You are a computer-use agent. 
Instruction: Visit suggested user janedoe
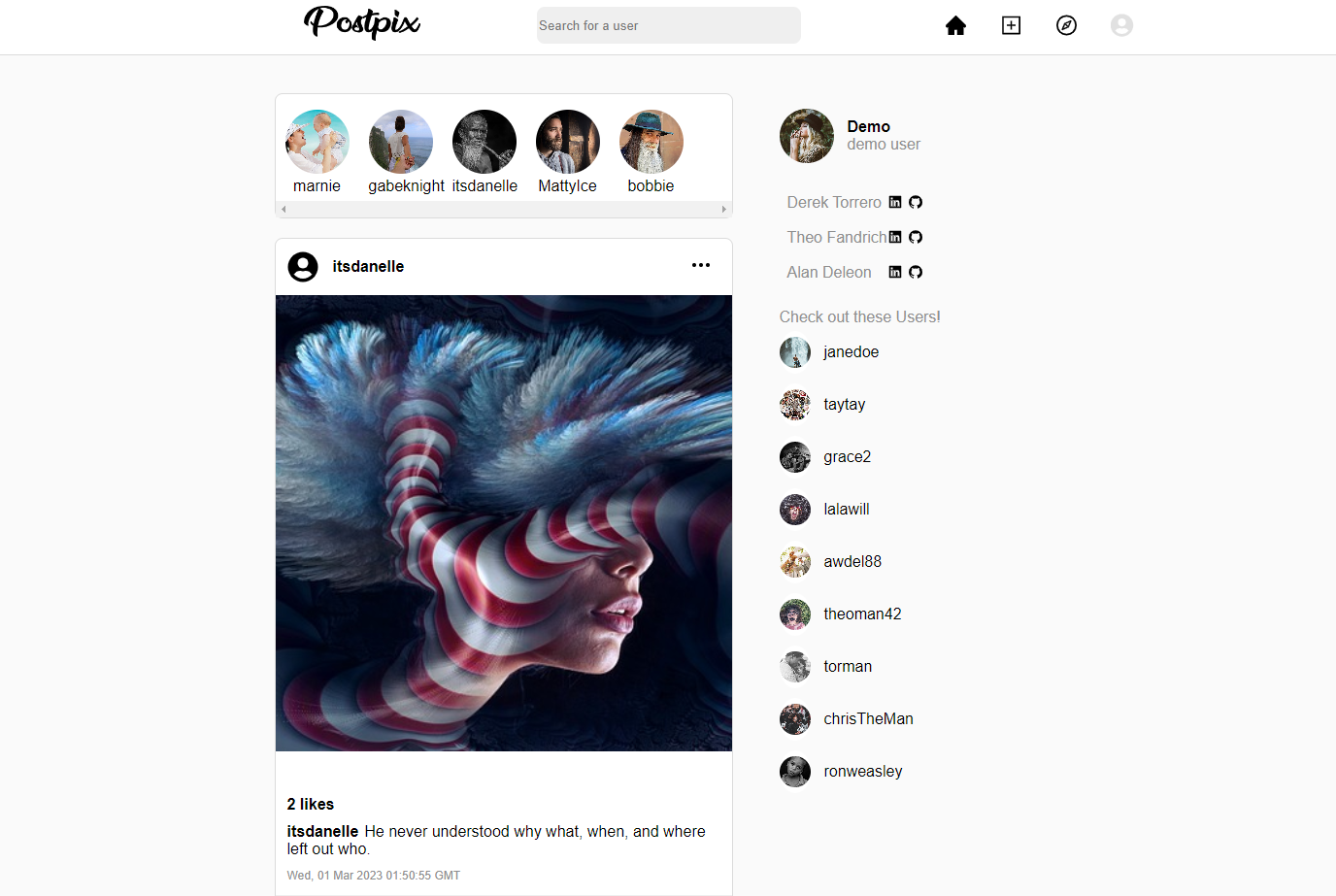tap(851, 351)
